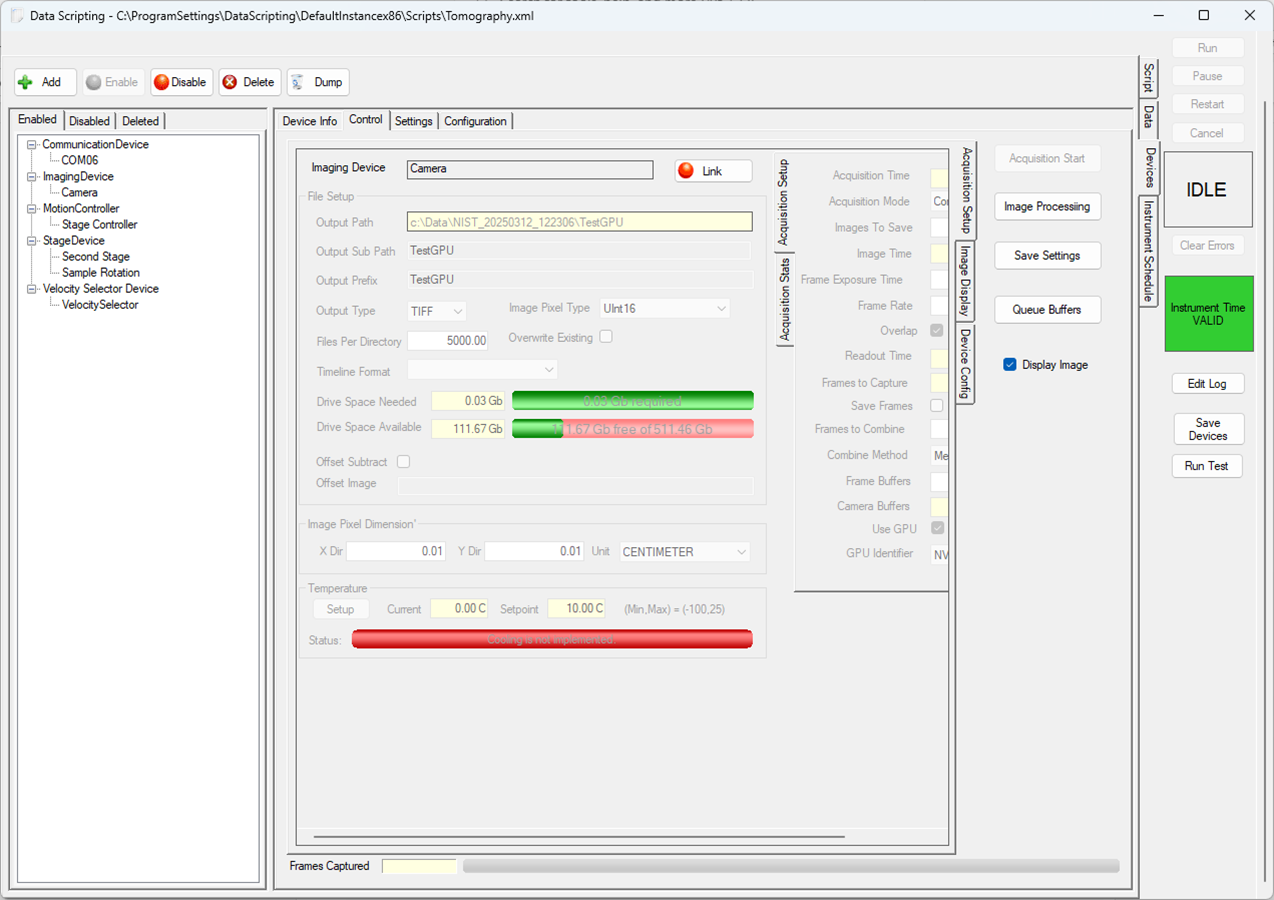Select VelocitySelector in the tree

point(100,305)
